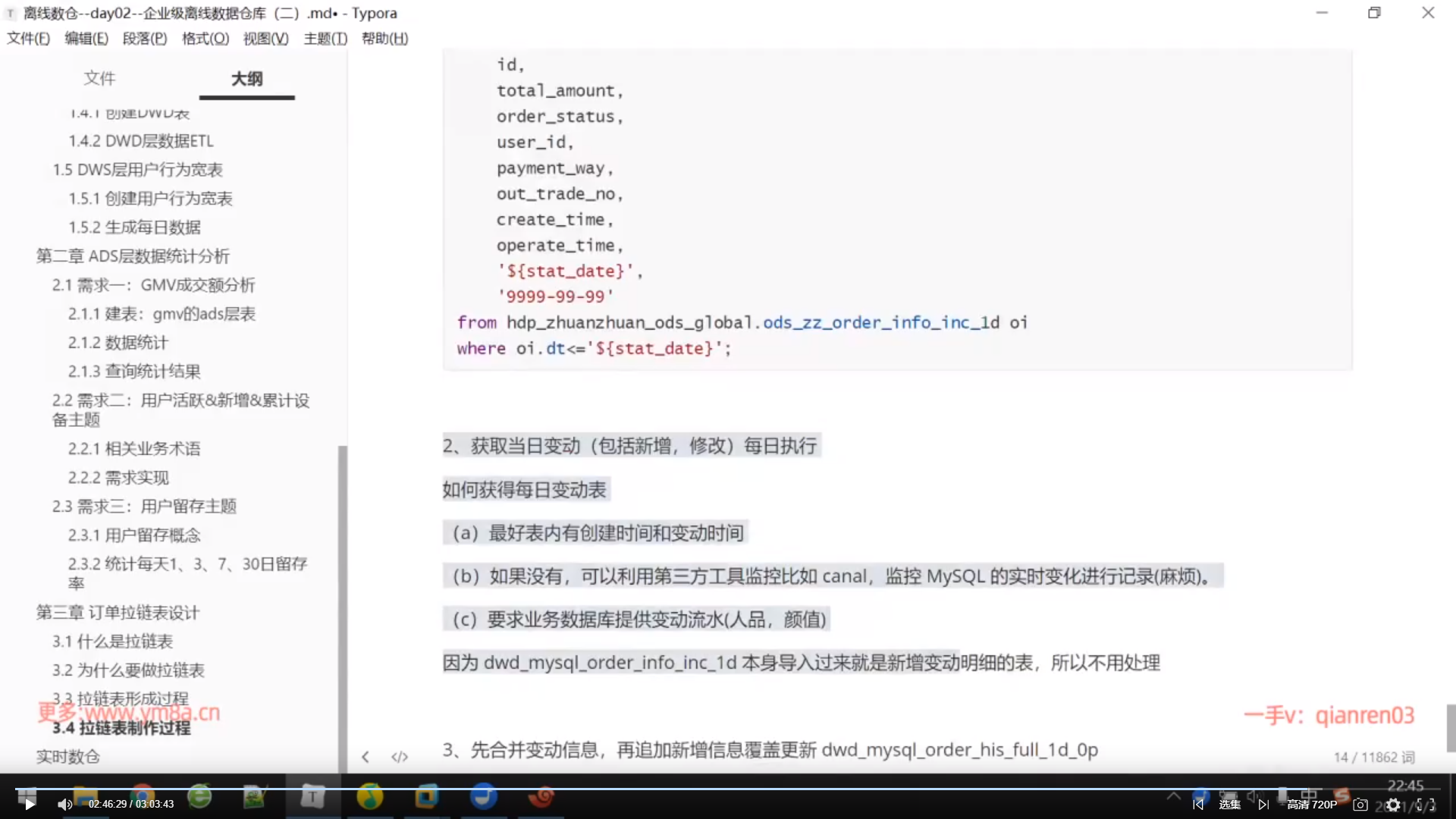Screen dimensions: 1456x819
Task: Take a video screenshot with camera icon
Action: point(1360,805)
